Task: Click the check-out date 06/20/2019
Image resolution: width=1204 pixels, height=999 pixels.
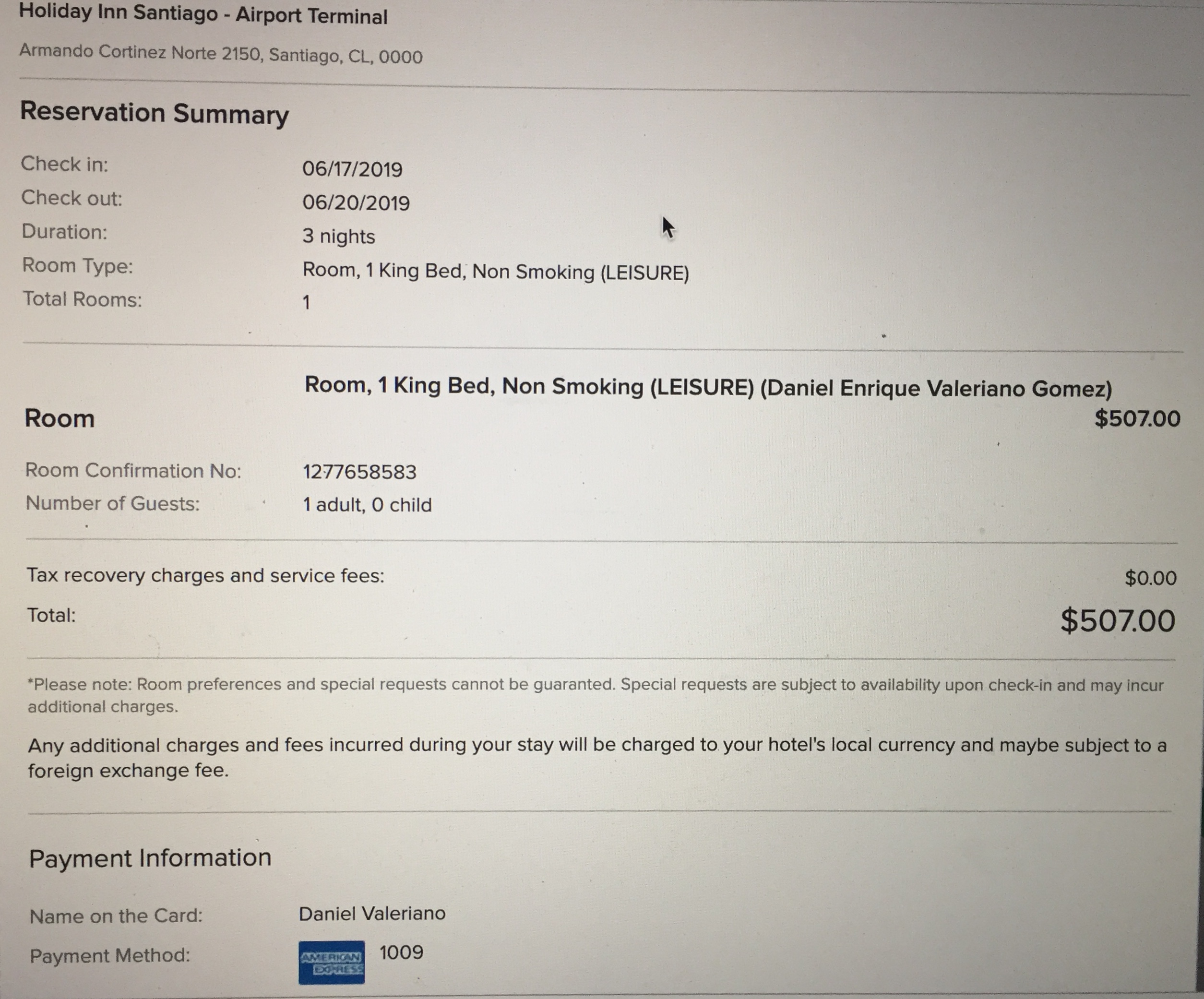Action: 356,203
